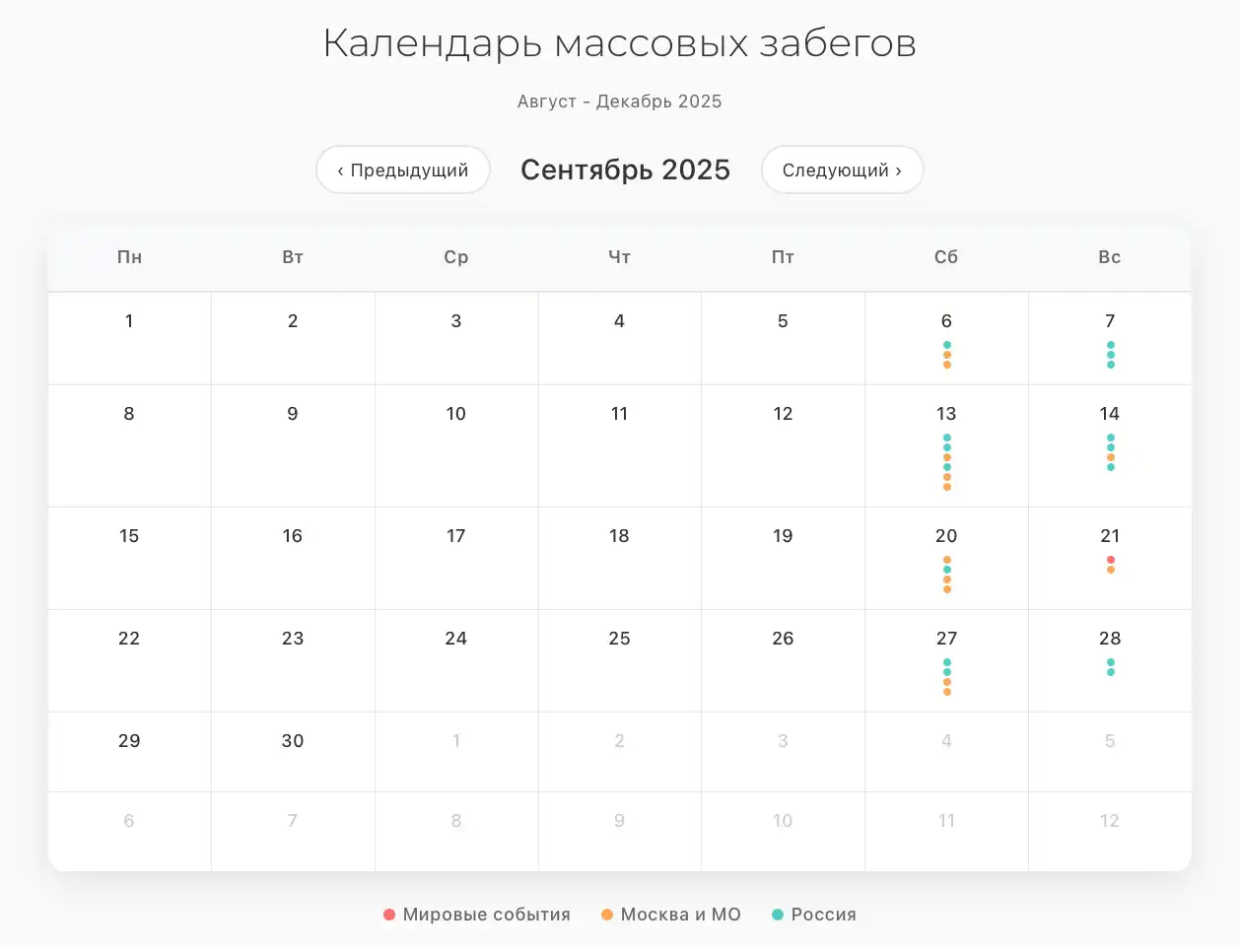This screenshot has height=952, width=1240.
Task: Select the Ср weekday column header
Action: click(x=456, y=257)
